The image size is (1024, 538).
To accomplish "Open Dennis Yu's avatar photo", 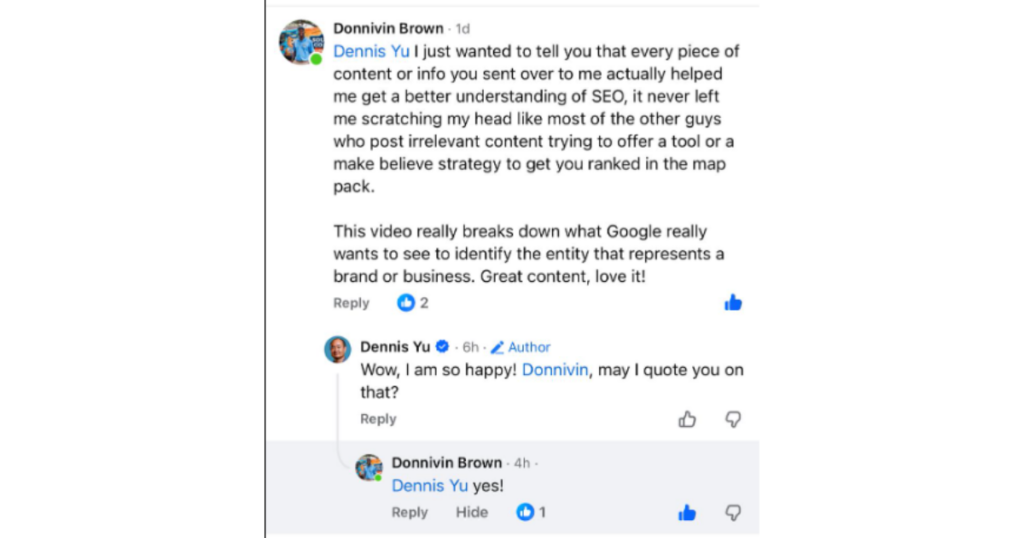I will (x=338, y=349).
